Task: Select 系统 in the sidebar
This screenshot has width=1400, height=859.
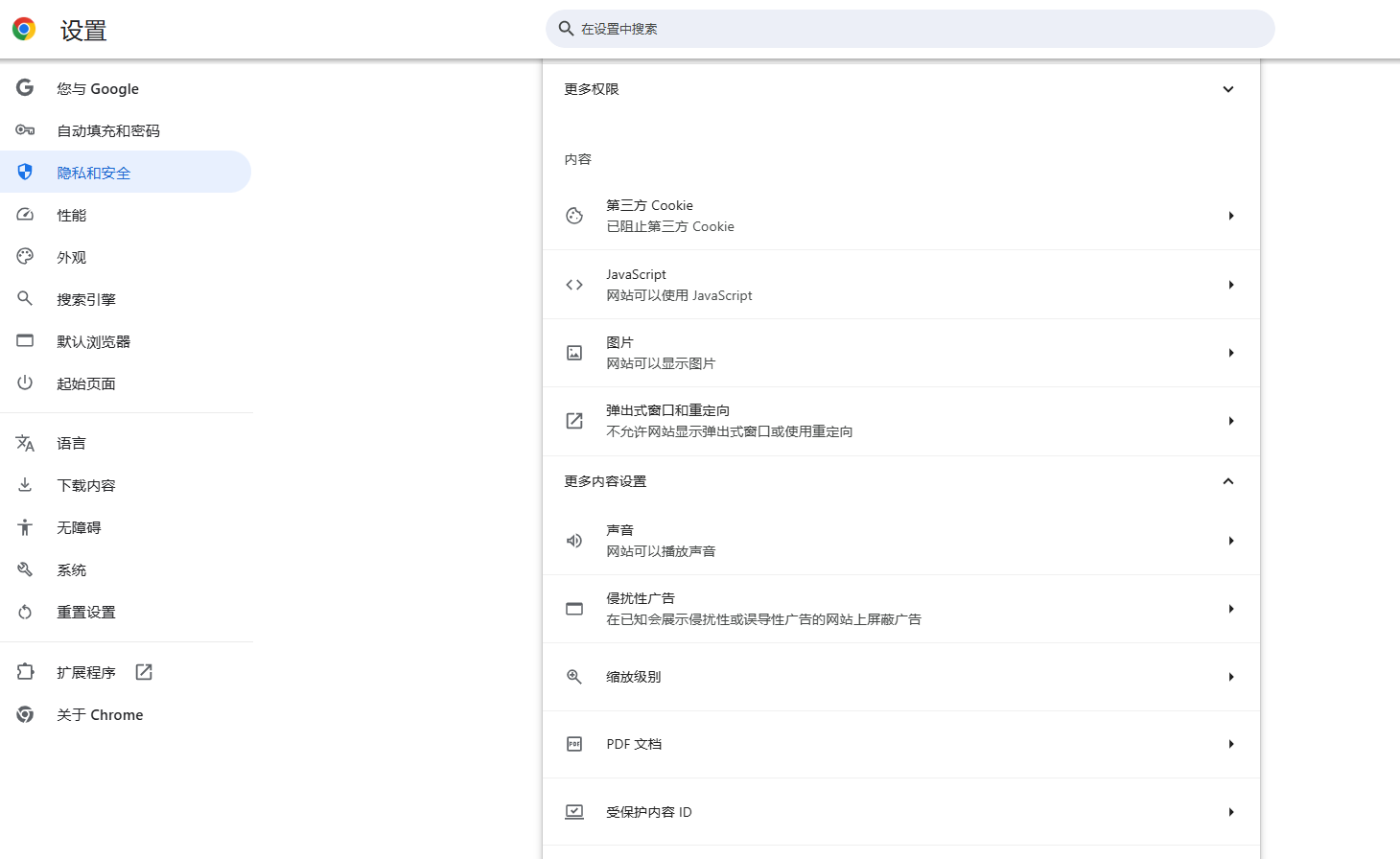Action: (126, 569)
